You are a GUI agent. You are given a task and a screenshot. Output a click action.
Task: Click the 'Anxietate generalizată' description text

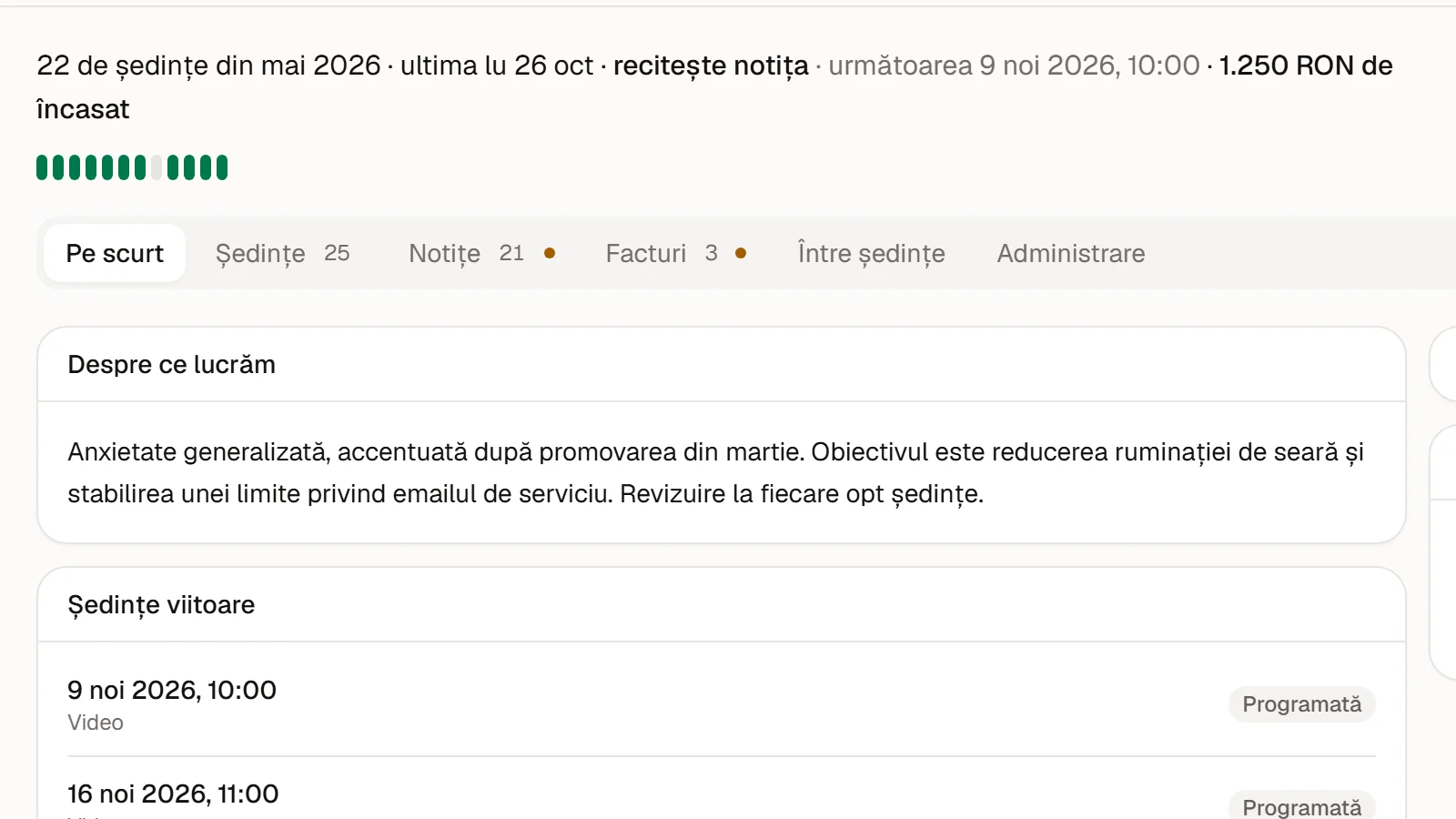(x=715, y=473)
